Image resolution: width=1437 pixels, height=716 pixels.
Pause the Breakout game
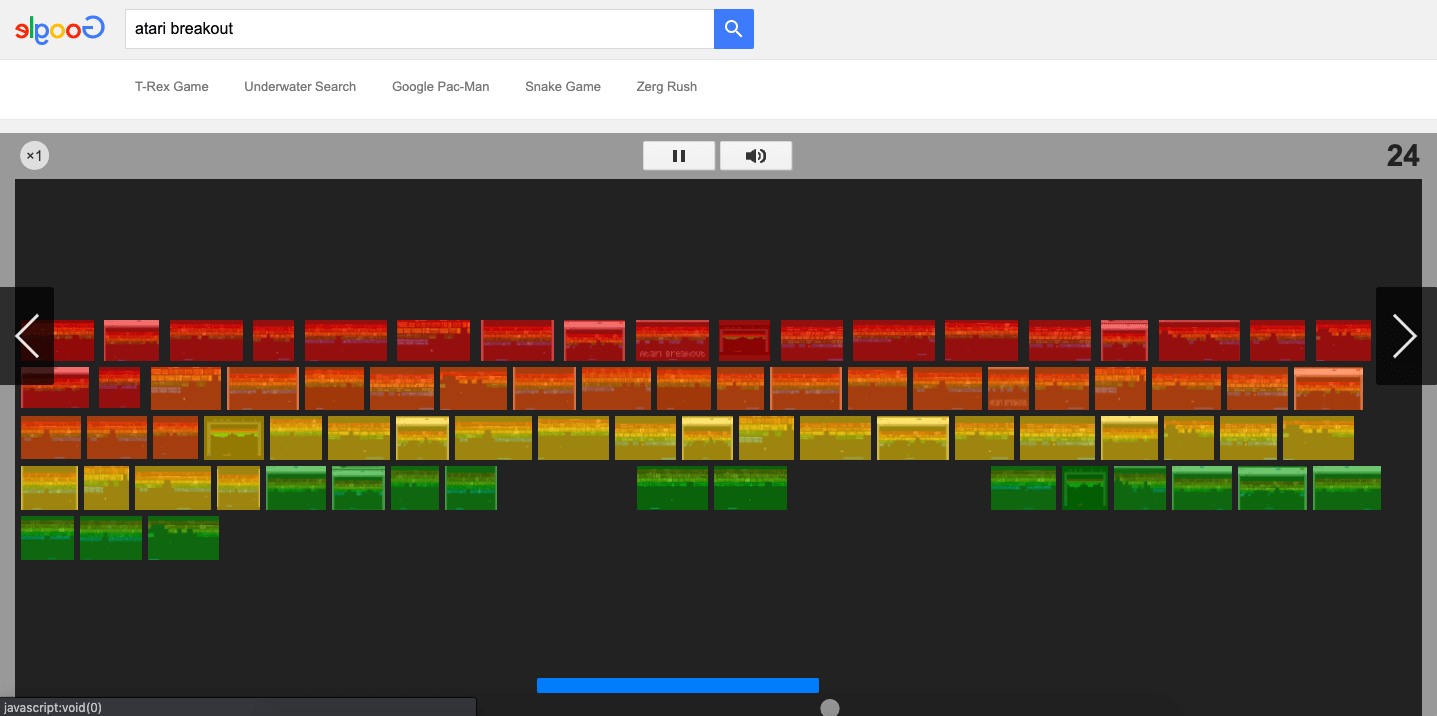[679, 156]
